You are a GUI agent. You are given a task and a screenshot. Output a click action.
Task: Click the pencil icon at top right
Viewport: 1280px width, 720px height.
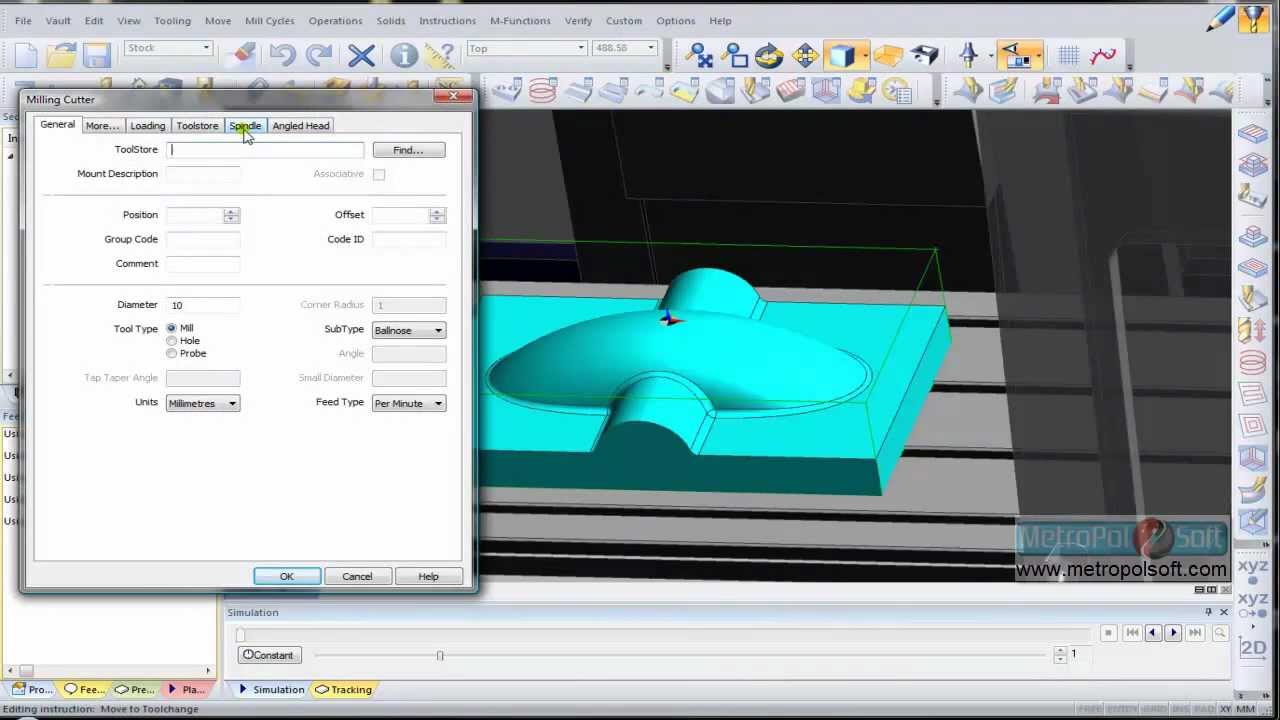coord(1220,20)
